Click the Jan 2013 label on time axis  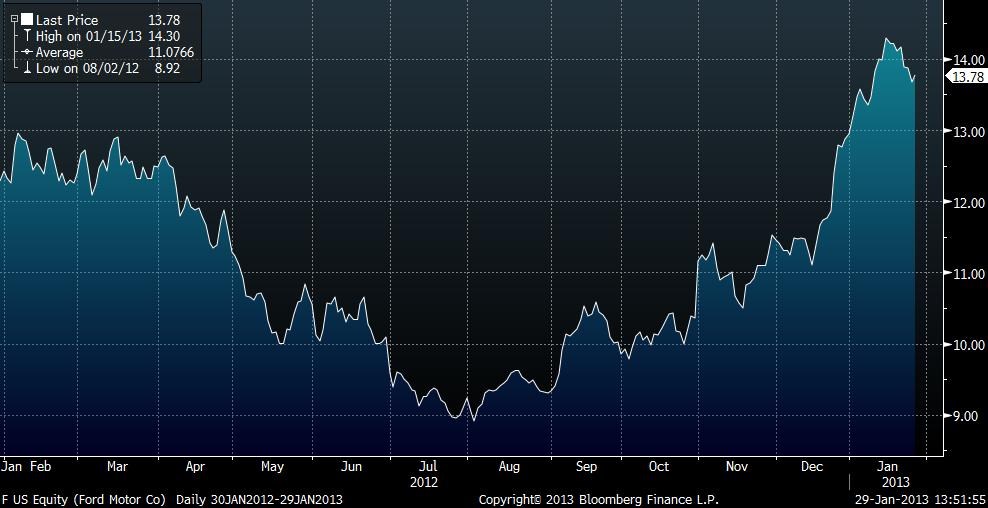coord(887,472)
